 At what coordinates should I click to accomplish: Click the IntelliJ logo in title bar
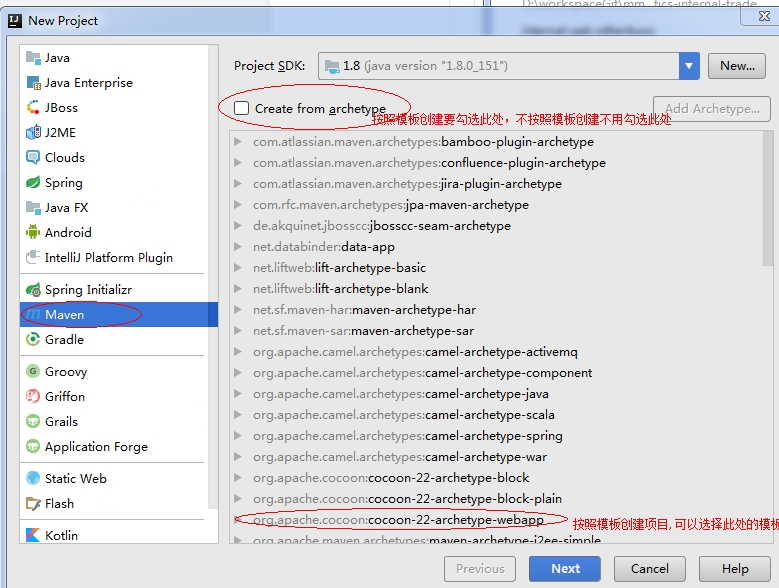(x=15, y=20)
